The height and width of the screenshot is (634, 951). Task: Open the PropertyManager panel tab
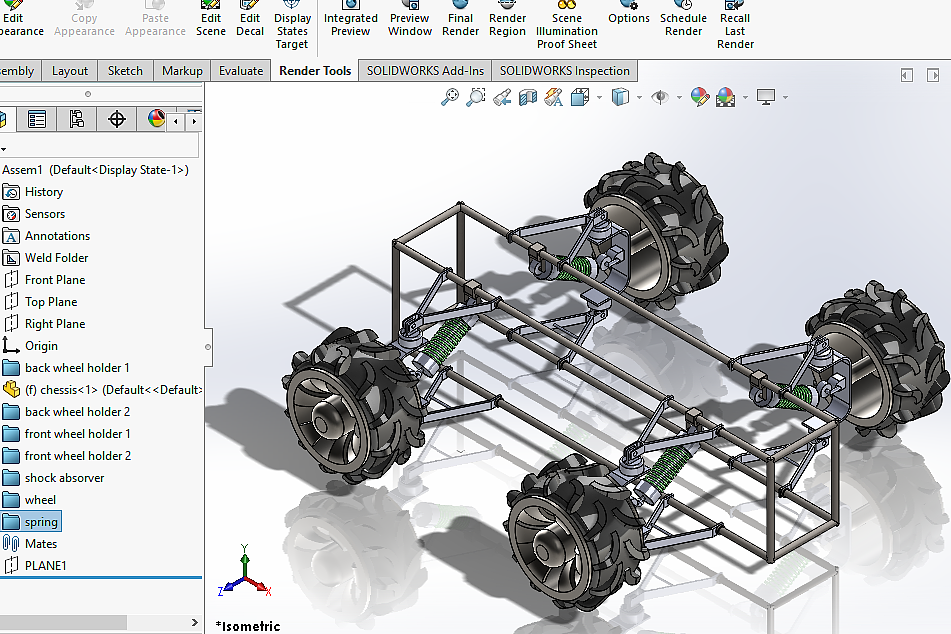37,120
